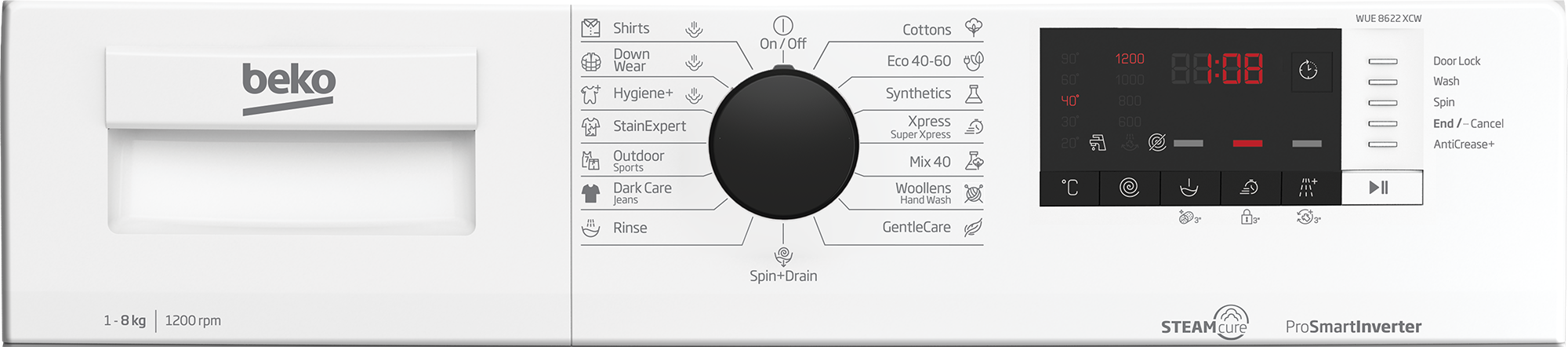Screen dimensions: 1568x347
Task: Select the End / Cancel indicator bar
Action: (x=1383, y=123)
